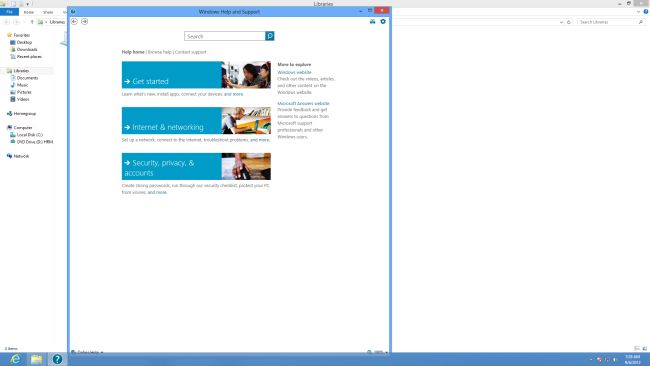Image resolution: width=650 pixels, height=366 pixels.
Task: Open Videos library in navigation pane
Action: click(x=20, y=99)
